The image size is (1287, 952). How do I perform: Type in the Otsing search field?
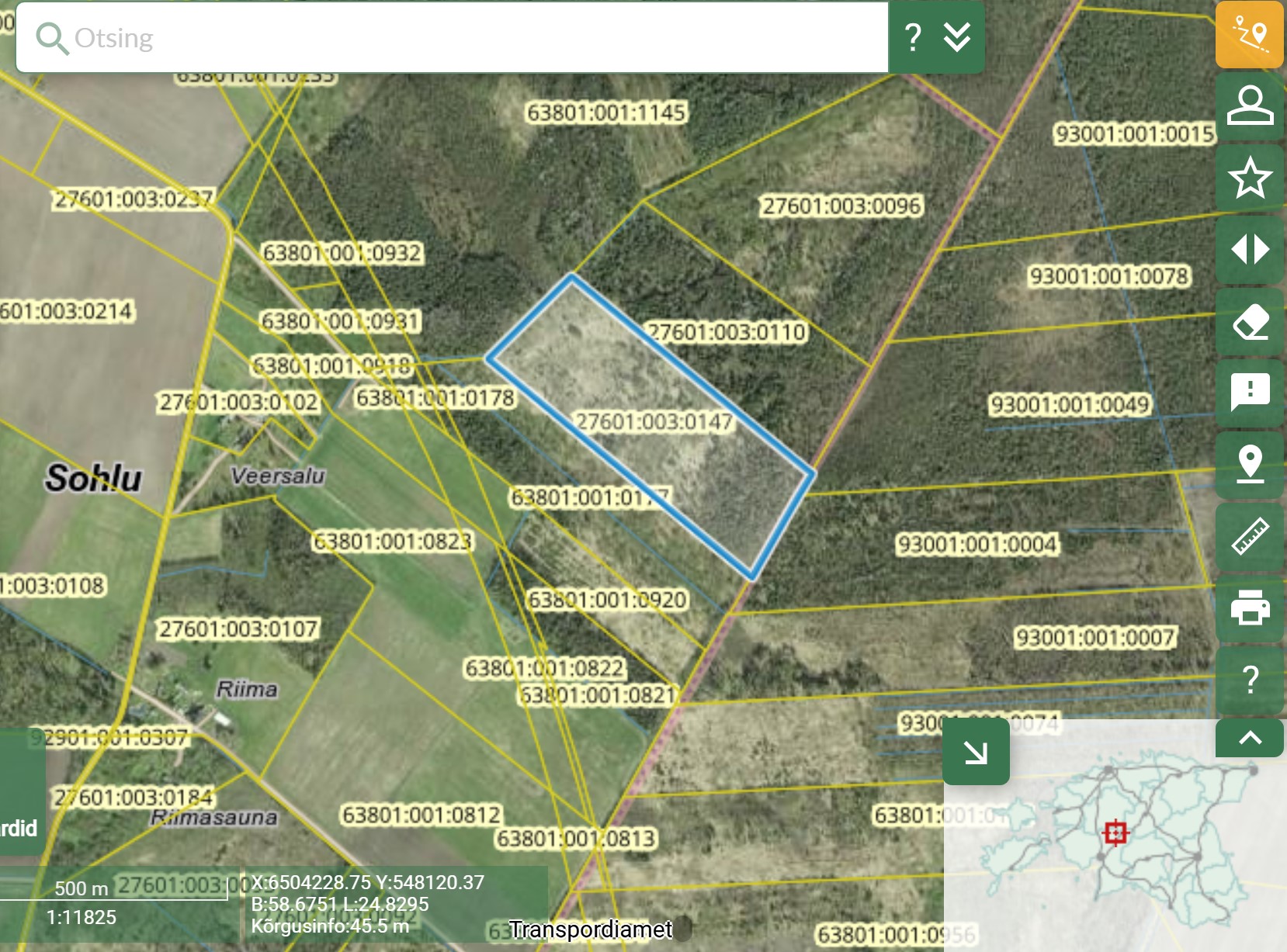pos(466,37)
